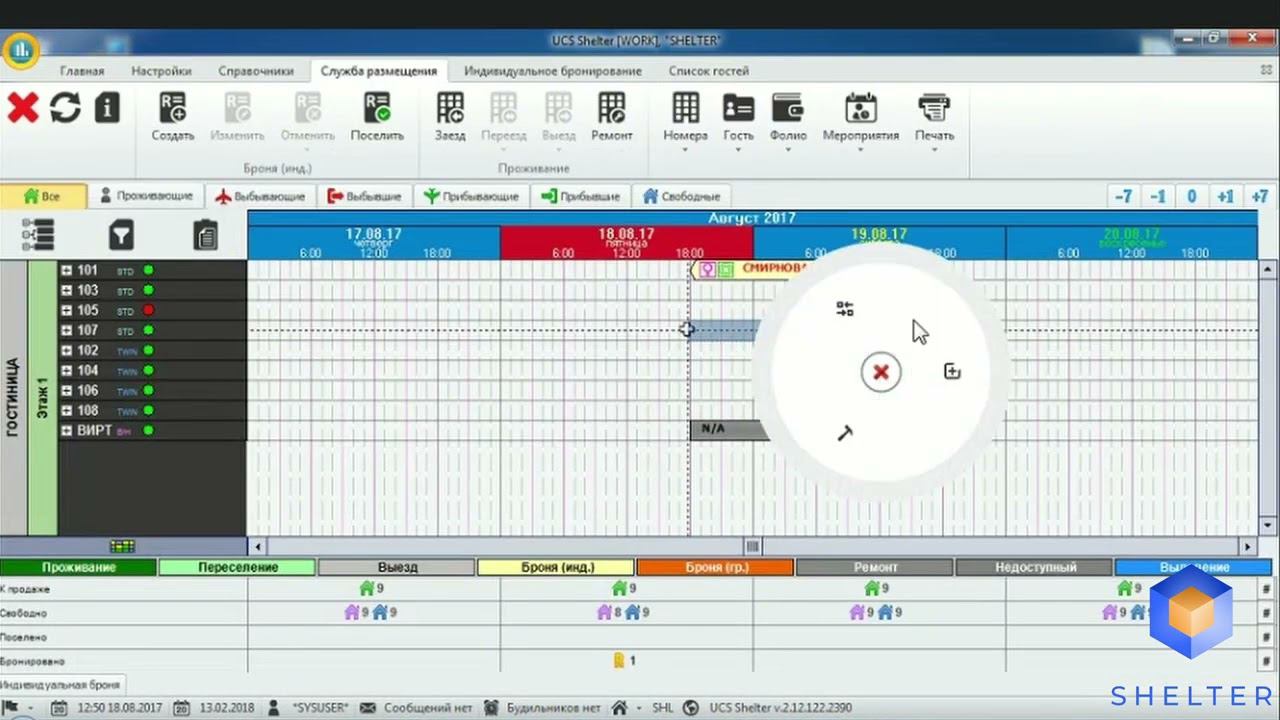Click the +7 days button

[1260, 196]
